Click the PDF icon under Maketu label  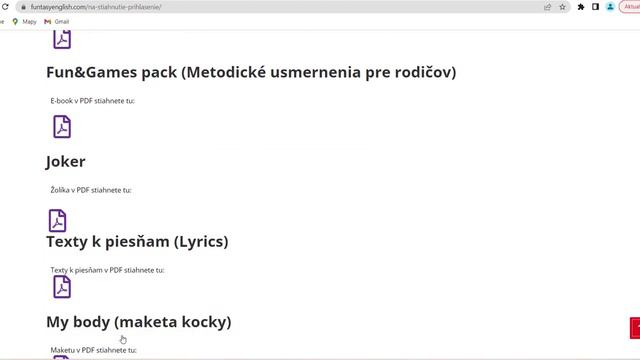[x=62, y=358]
